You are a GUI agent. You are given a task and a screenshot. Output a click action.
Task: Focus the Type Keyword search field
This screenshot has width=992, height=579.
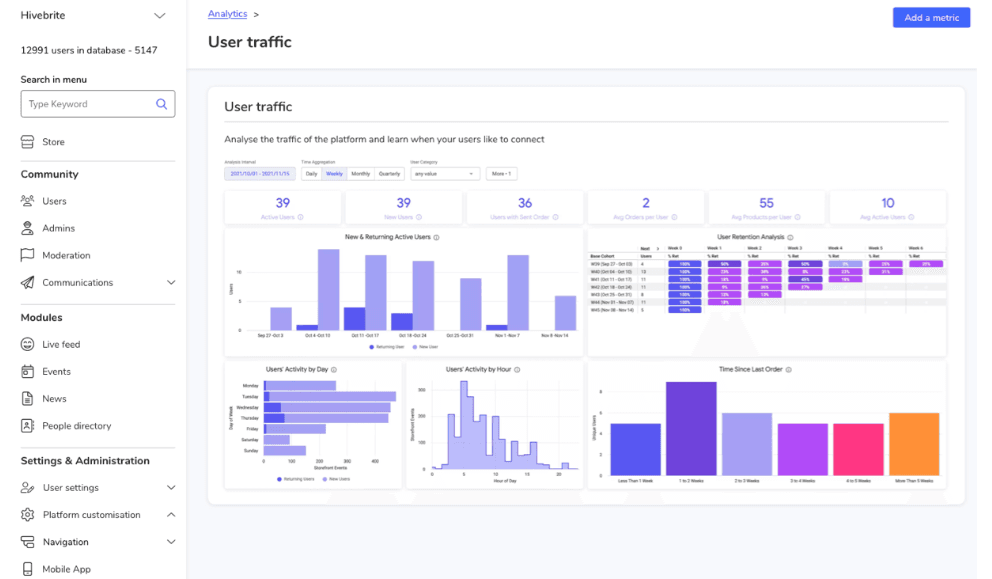point(97,104)
